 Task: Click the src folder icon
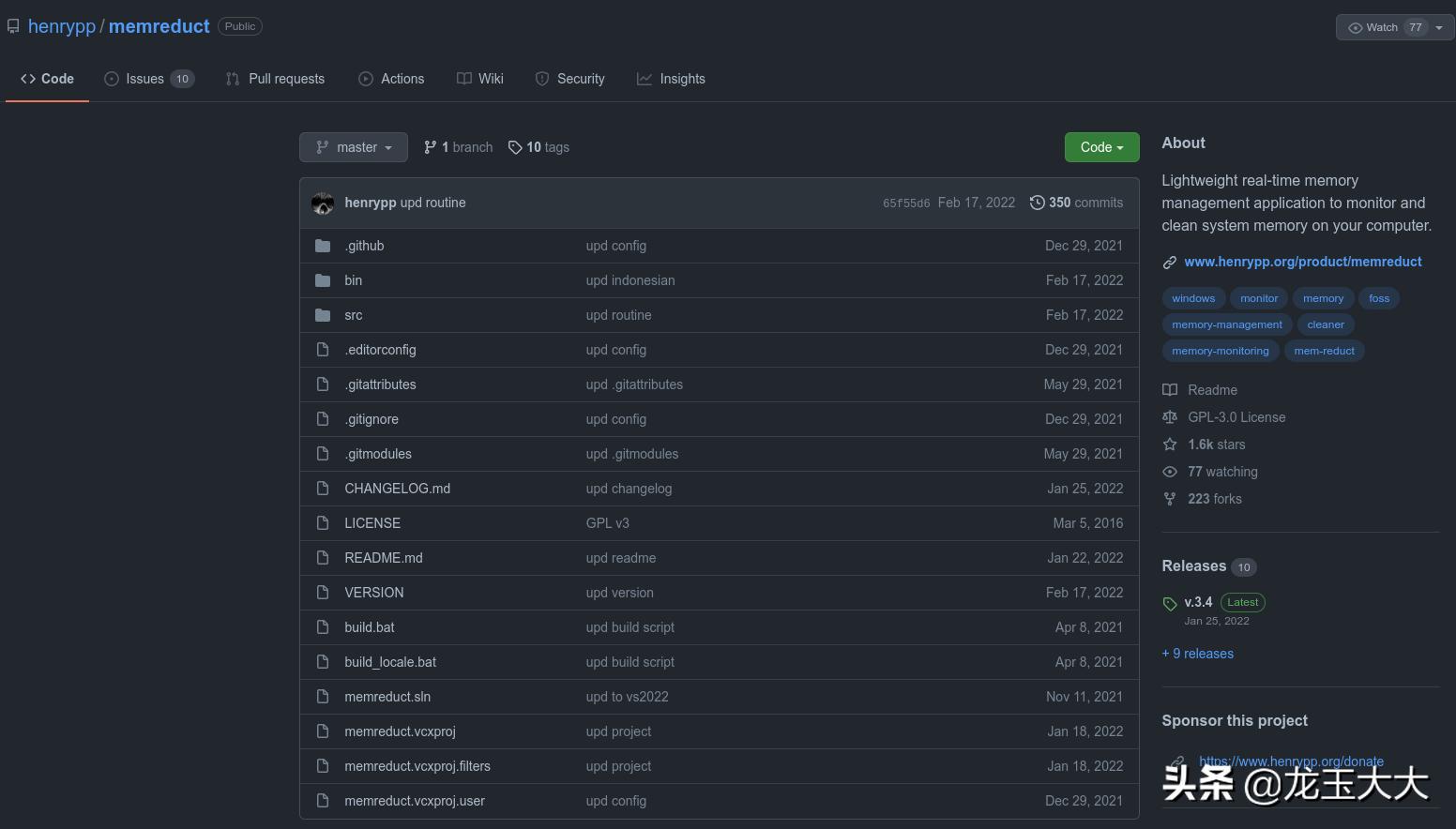[323, 315]
